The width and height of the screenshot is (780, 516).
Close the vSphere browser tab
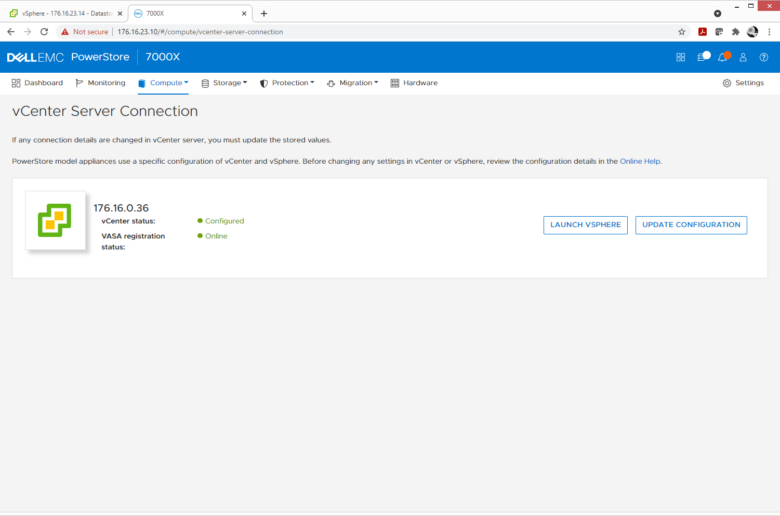tap(120, 13)
